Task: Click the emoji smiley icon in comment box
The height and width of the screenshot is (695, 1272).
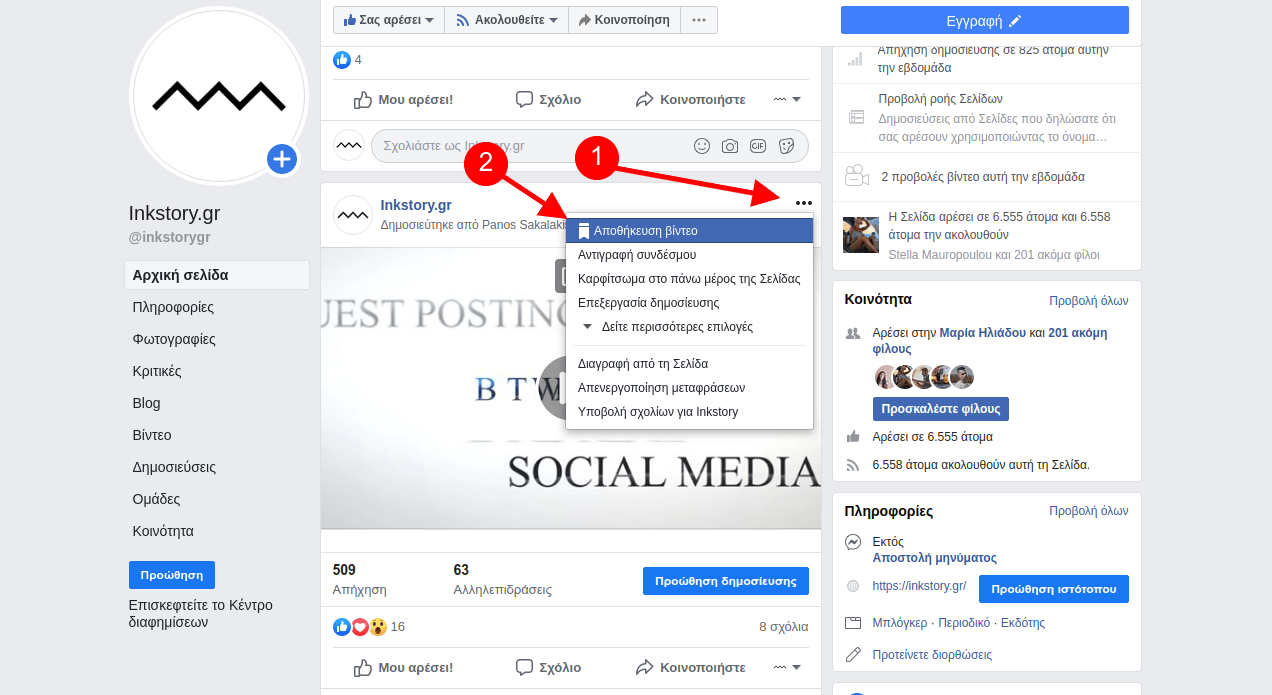Action: coord(702,146)
